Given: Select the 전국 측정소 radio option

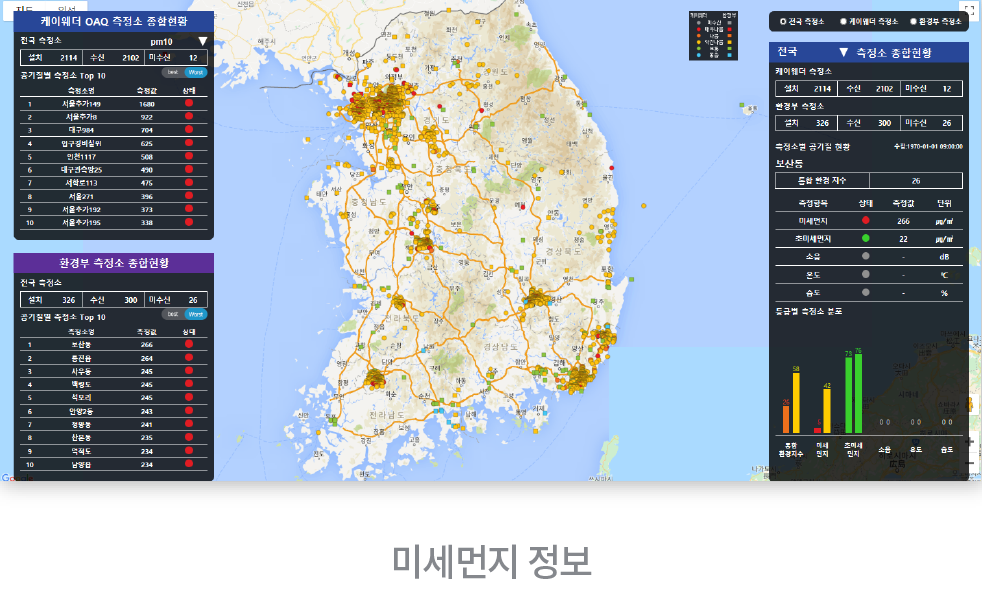Looking at the screenshot, I should point(783,21).
